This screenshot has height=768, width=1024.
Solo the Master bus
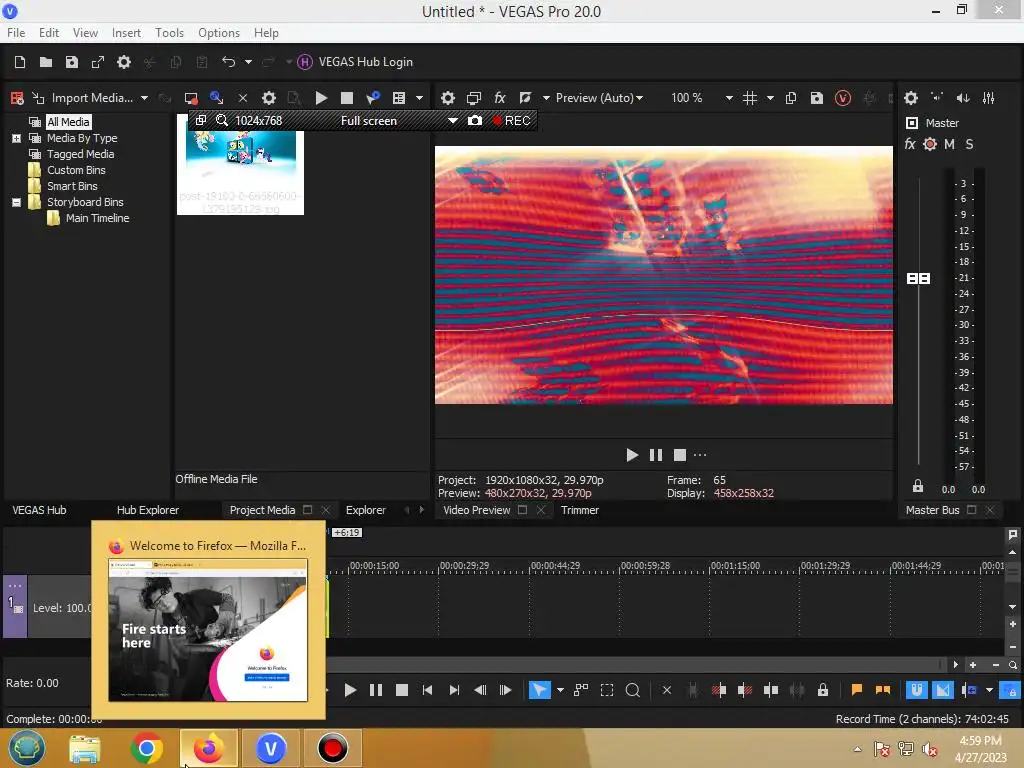969,144
